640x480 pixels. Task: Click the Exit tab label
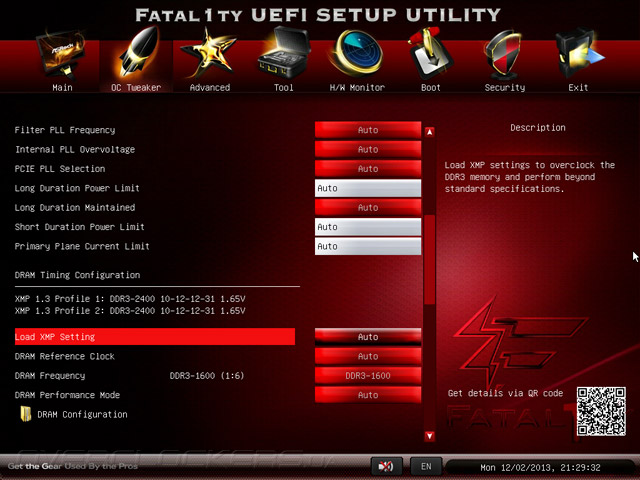(578, 88)
